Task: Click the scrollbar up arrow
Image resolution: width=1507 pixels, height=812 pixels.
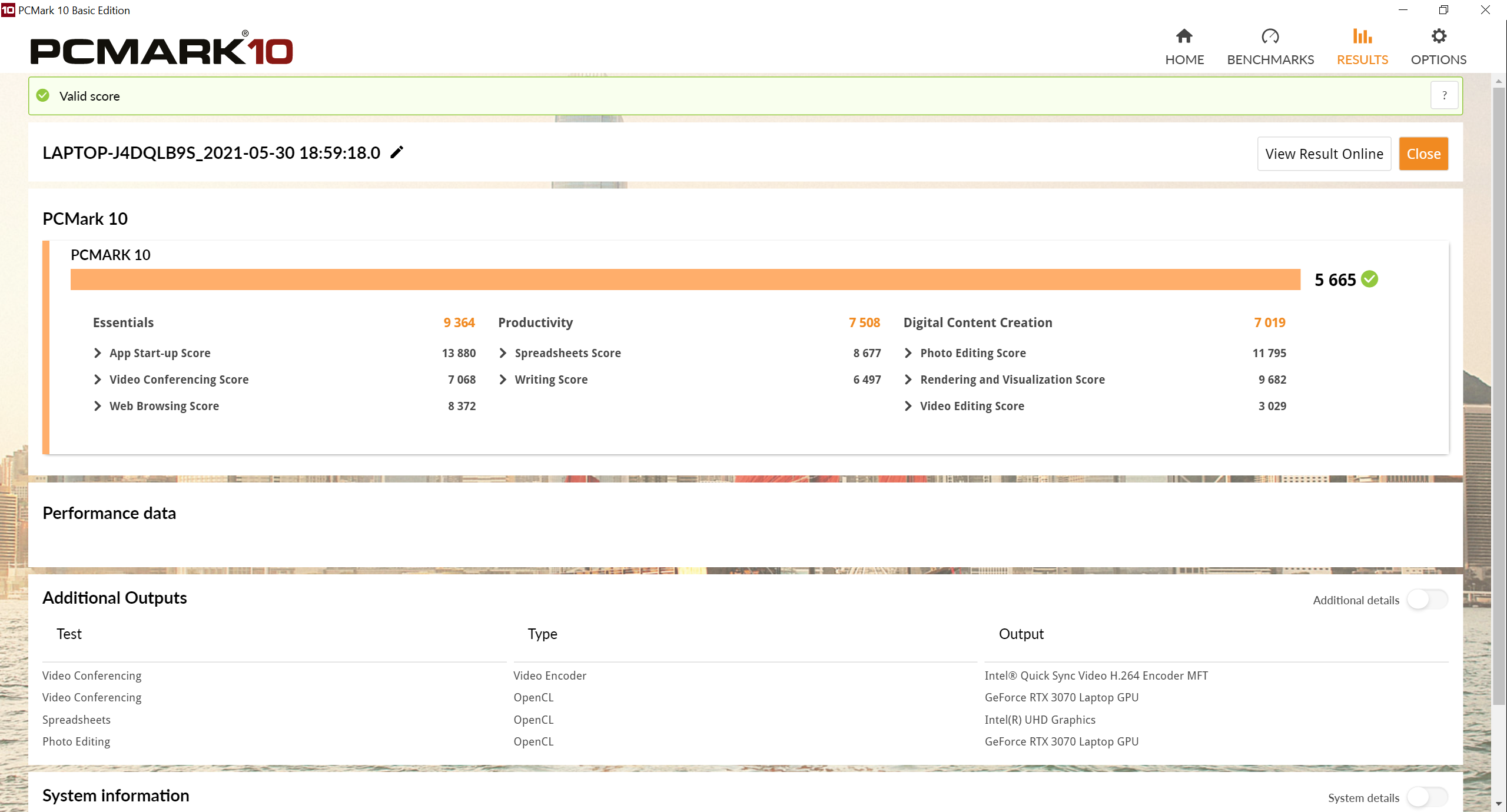Action: pyautogui.click(x=1499, y=81)
